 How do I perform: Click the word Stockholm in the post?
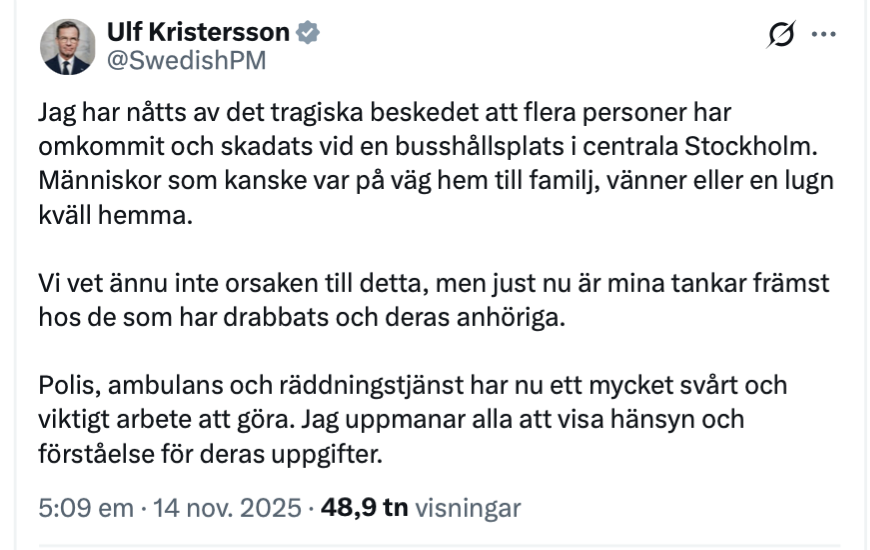[750, 146]
